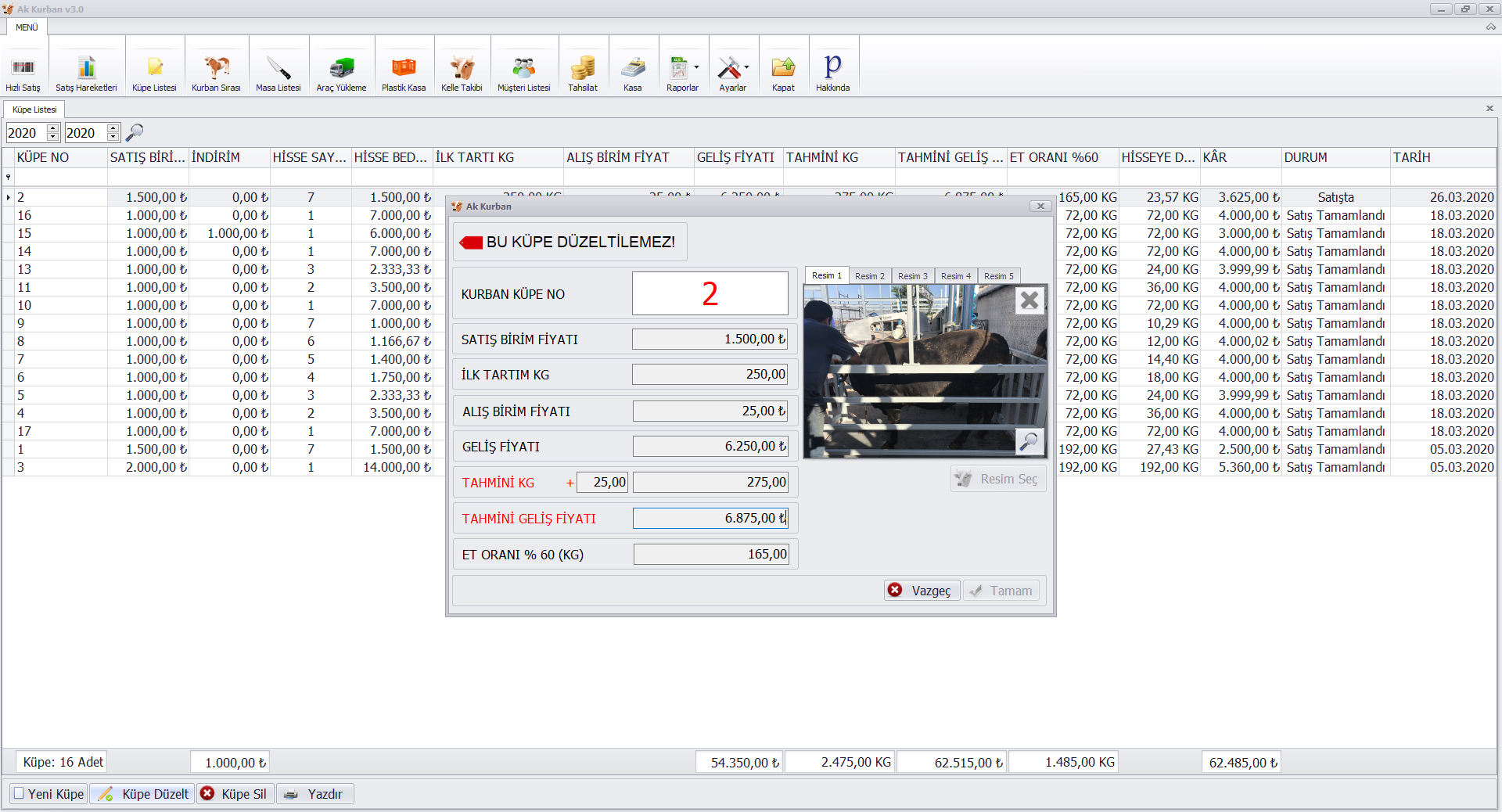Click the magnifier search icon beside the year fields
Screen dimensions: 1502x812
click(x=135, y=132)
